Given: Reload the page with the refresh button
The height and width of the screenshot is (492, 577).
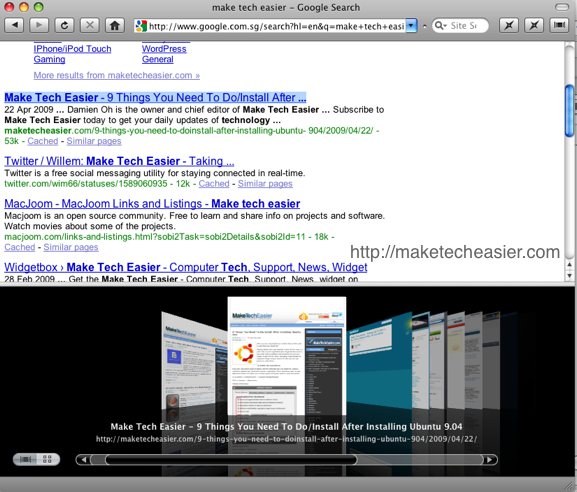Looking at the screenshot, I should [x=64, y=25].
